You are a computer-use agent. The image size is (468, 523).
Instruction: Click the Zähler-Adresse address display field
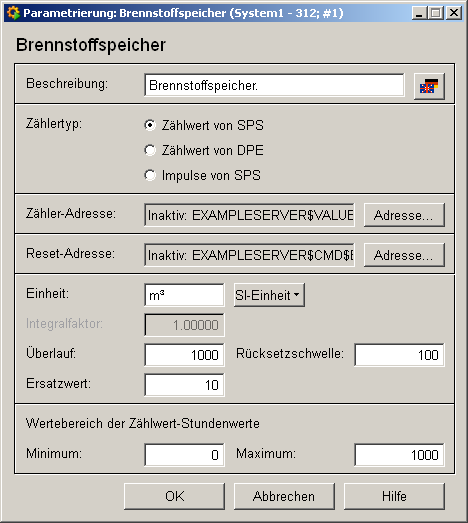click(x=250, y=215)
